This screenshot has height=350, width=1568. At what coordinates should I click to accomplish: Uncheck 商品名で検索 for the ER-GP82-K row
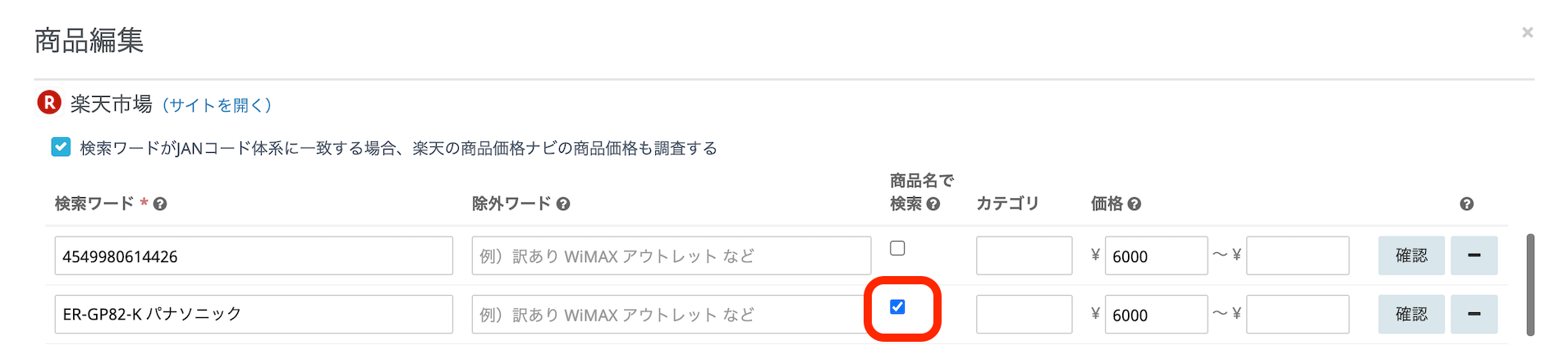point(897,306)
